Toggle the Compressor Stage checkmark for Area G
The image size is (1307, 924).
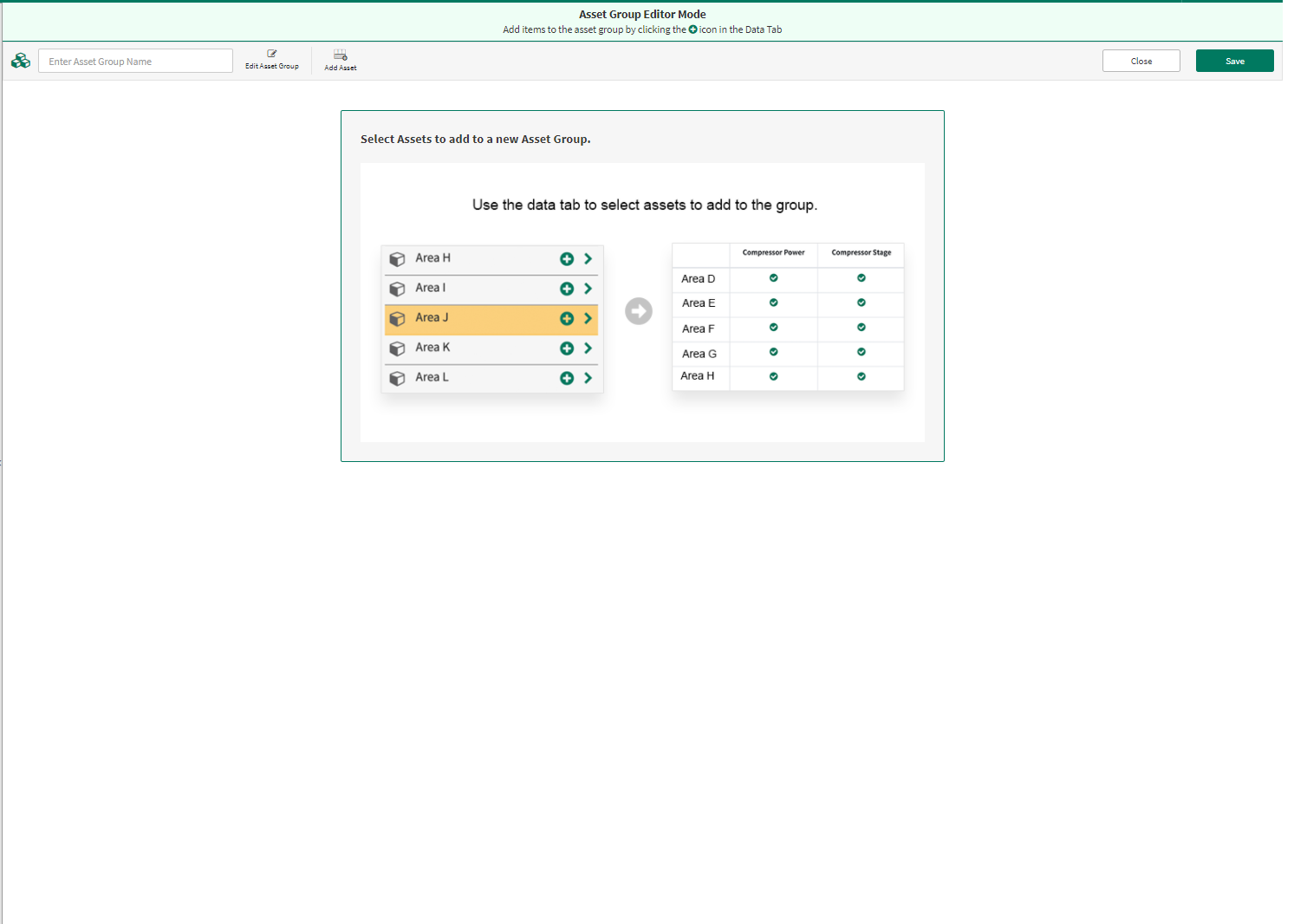[x=860, y=352]
